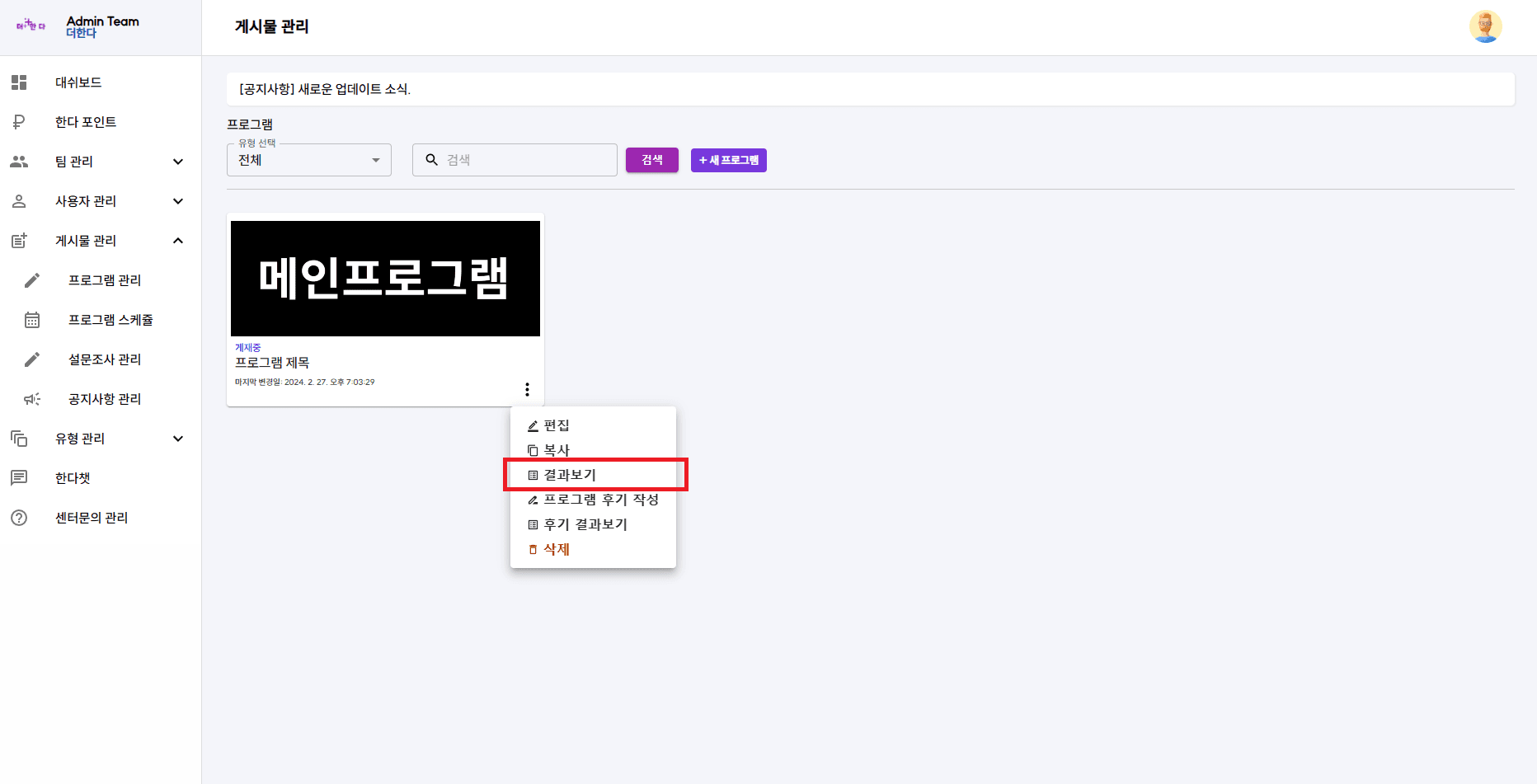1537x784 pixels.
Task: Open the 공지사항 update notice banner
Action: pos(871,89)
